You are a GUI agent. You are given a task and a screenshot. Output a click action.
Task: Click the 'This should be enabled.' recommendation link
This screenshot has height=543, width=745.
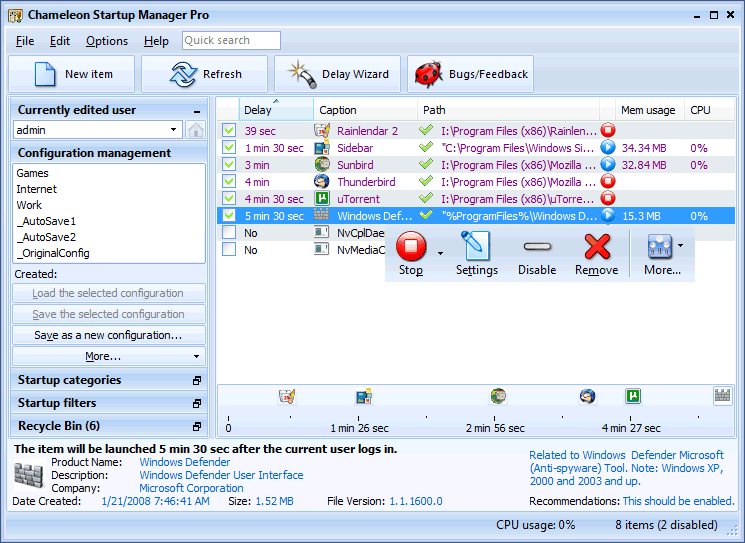[678, 501]
